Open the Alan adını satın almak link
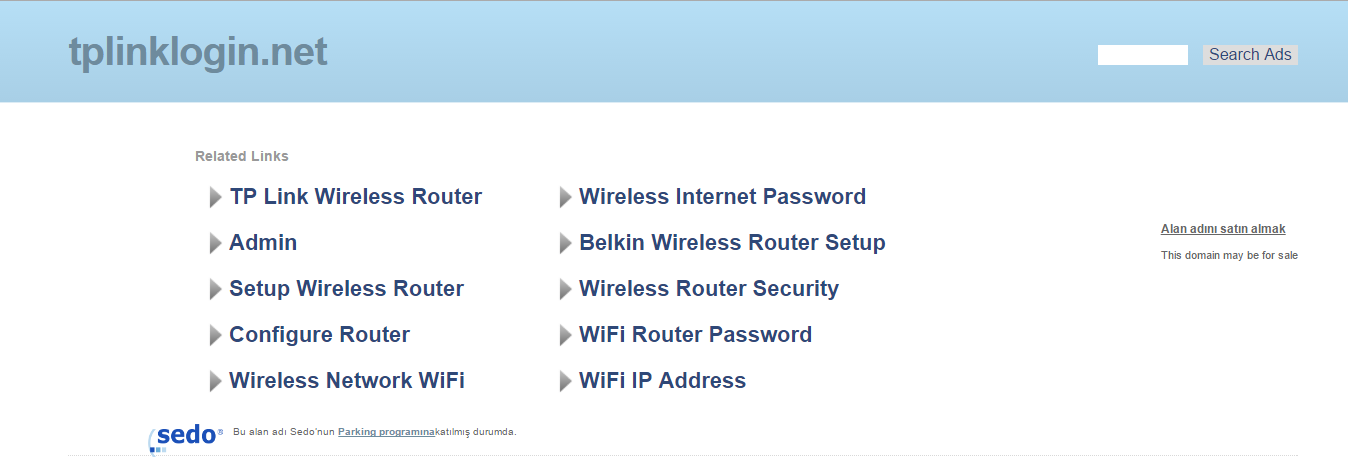 (1223, 229)
